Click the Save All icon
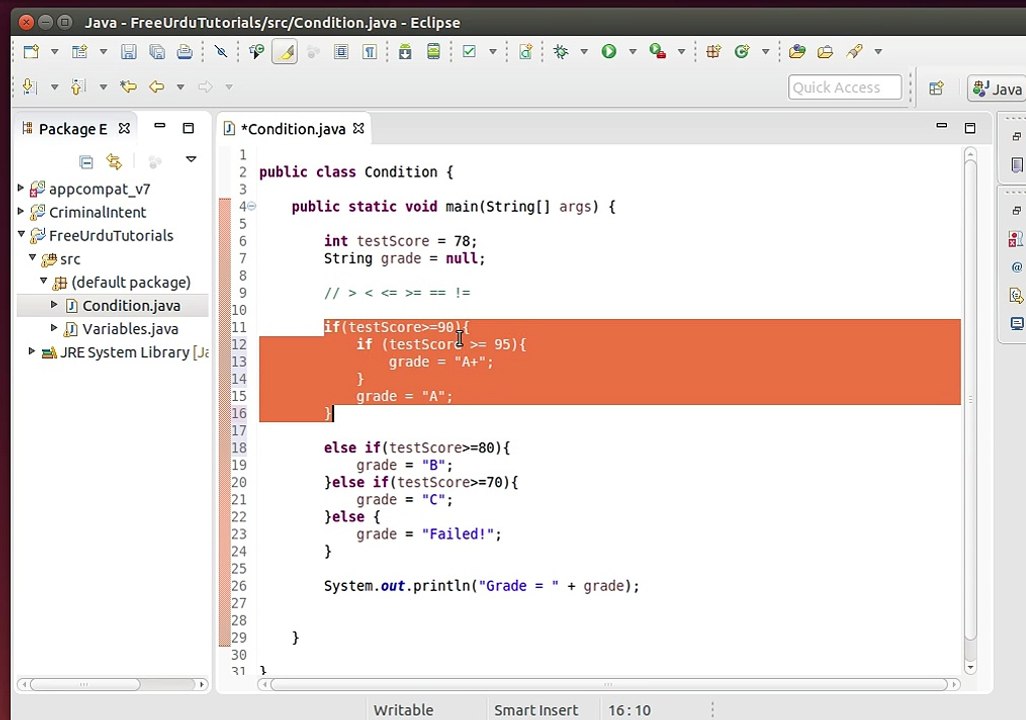This screenshot has width=1026, height=720. [x=156, y=51]
